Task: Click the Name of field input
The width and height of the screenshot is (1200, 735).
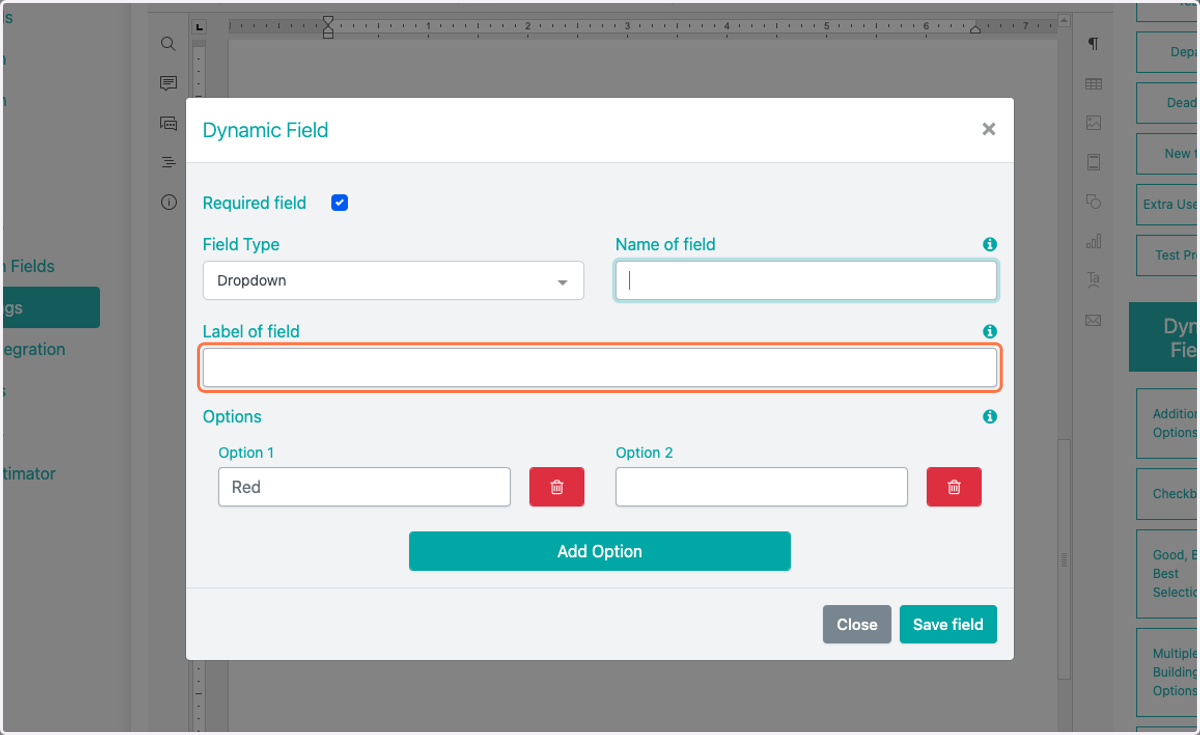Action: click(x=806, y=281)
